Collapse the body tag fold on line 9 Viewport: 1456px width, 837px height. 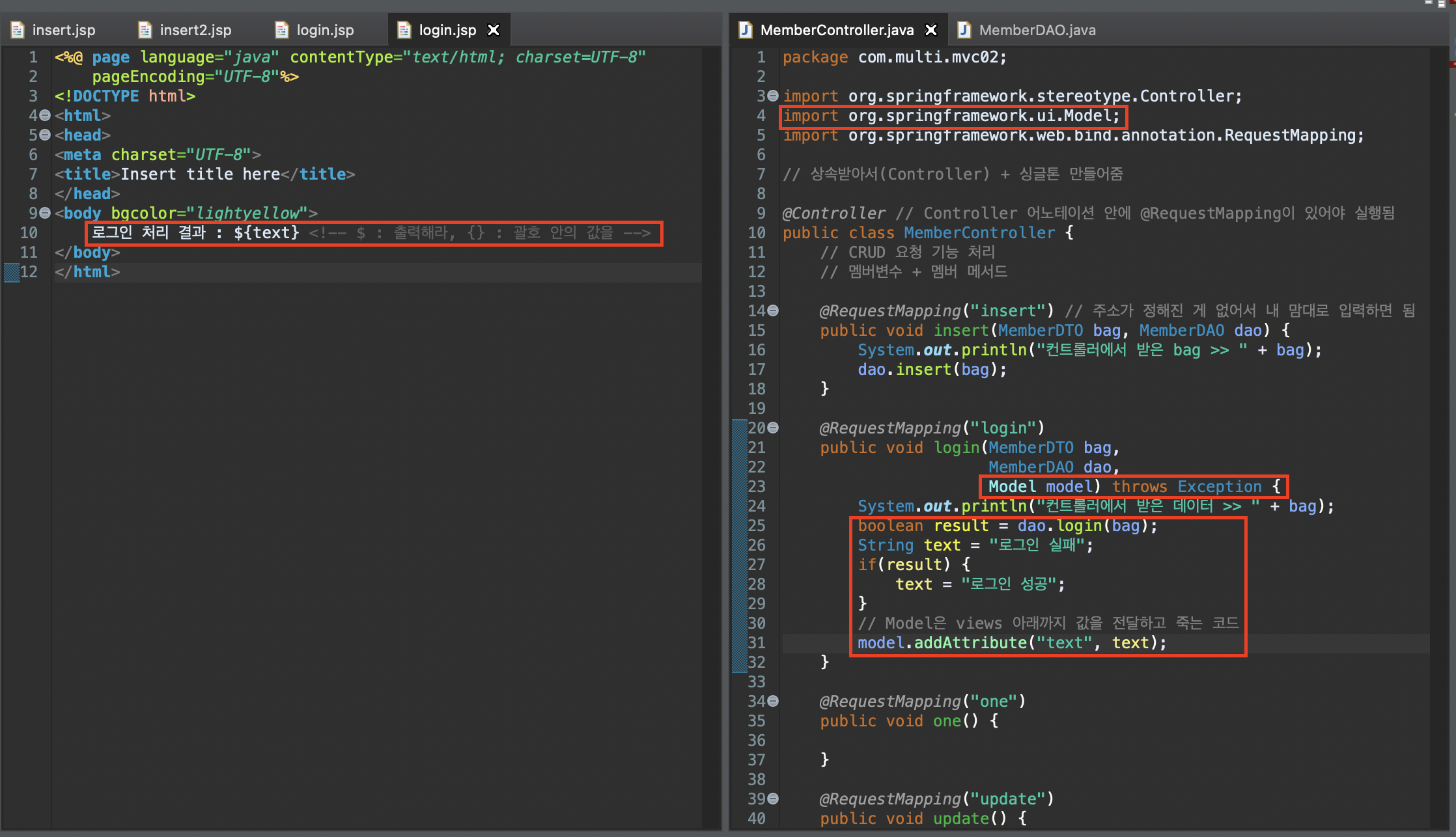click(x=45, y=213)
